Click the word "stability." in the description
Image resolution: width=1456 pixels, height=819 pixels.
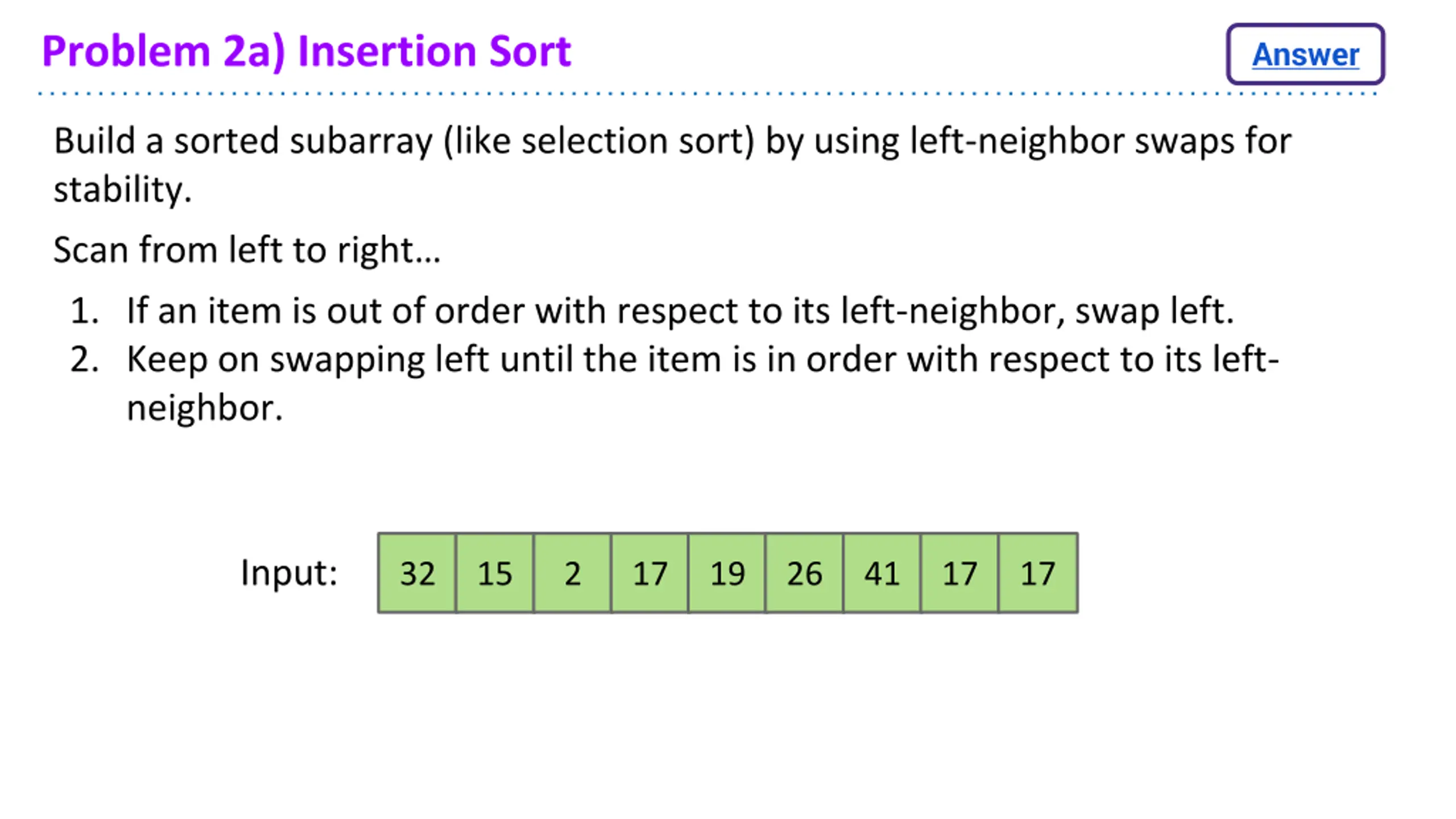pyautogui.click(x=122, y=189)
